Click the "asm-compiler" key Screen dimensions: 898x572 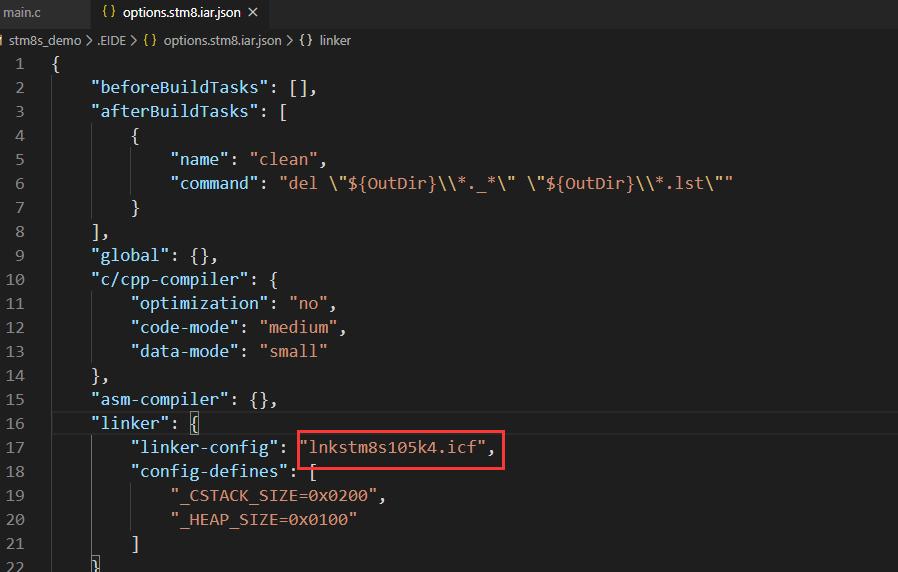(x=160, y=399)
